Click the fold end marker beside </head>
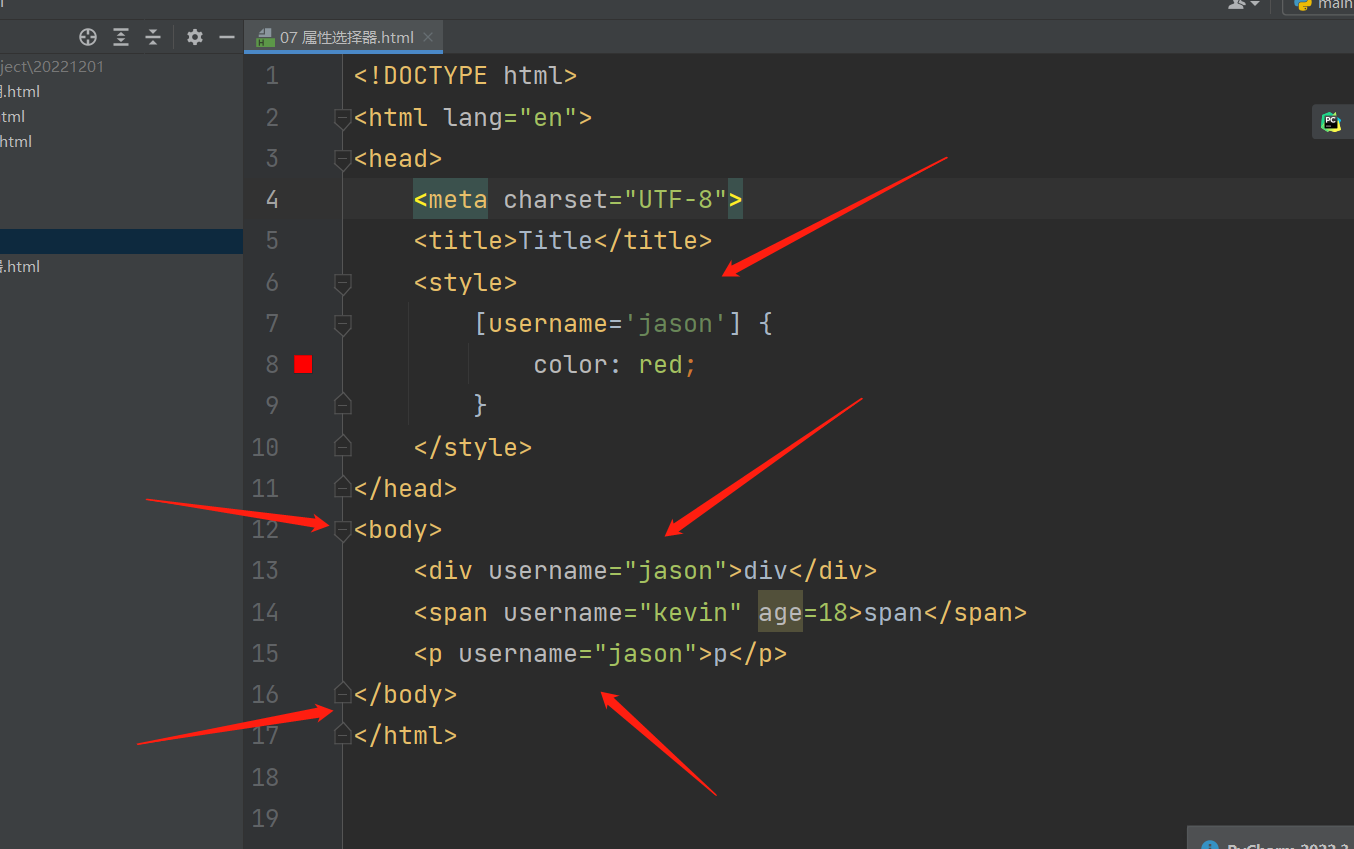 (x=343, y=487)
